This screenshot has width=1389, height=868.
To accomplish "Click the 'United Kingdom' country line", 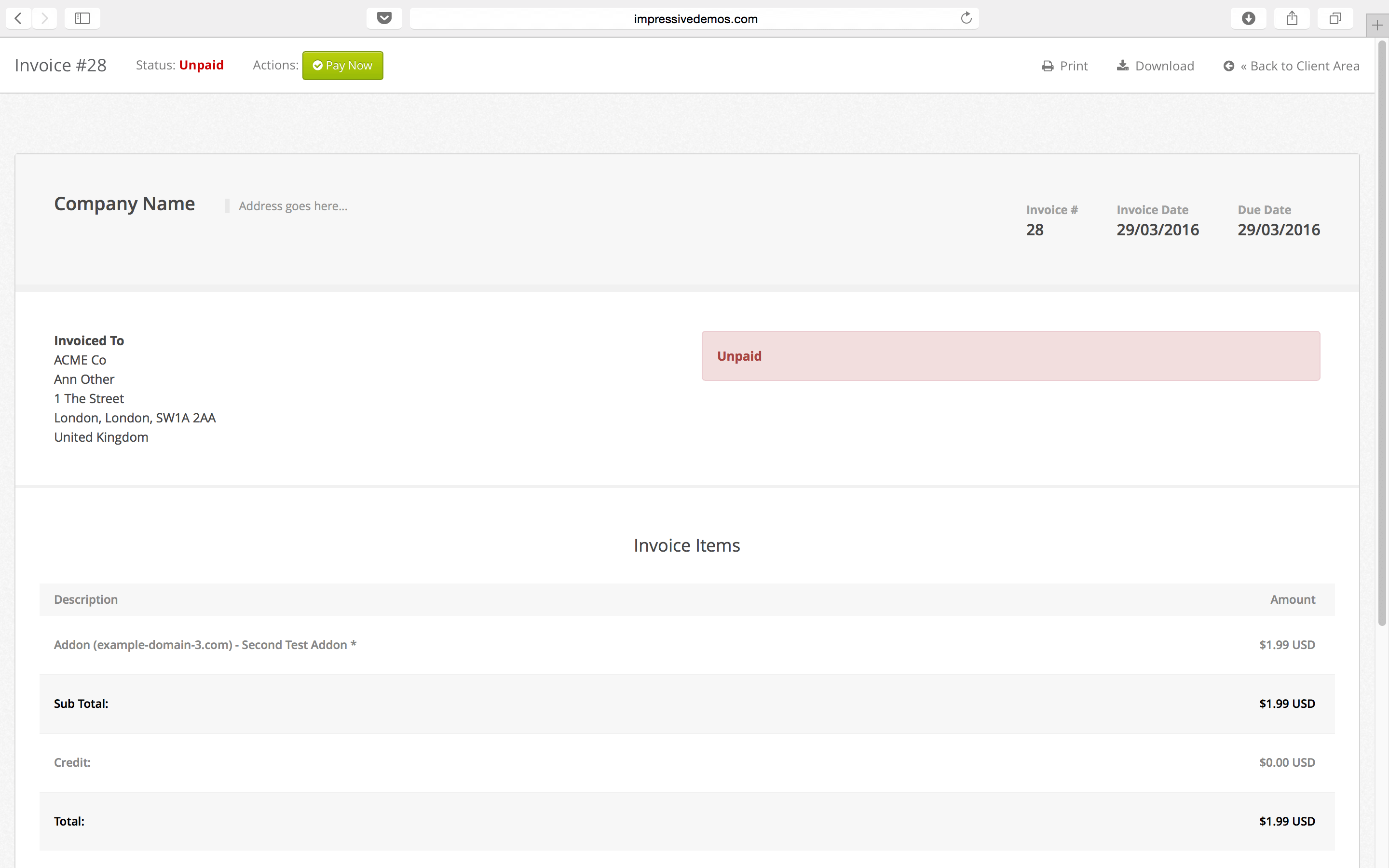I will [x=101, y=437].
